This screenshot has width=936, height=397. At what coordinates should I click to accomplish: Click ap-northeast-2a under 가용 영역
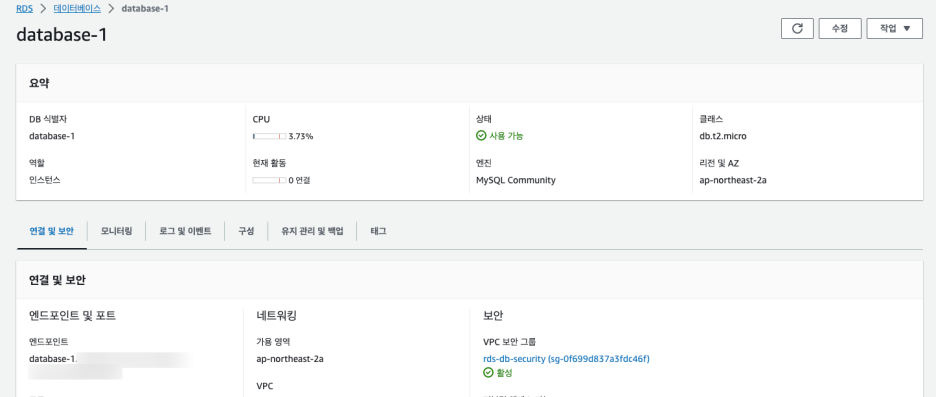click(290, 359)
